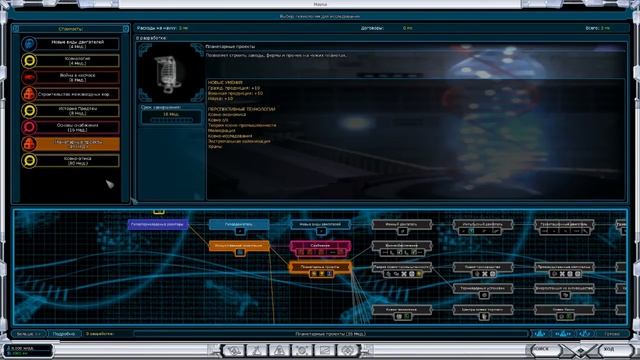The image size is (640, 360).
Task: Select the orange Искусственная гравитация tree node
Action: coord(239,245)
